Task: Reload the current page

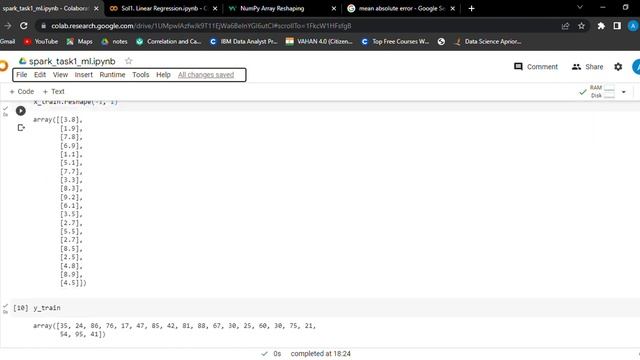Action: (x=24, y=26)
